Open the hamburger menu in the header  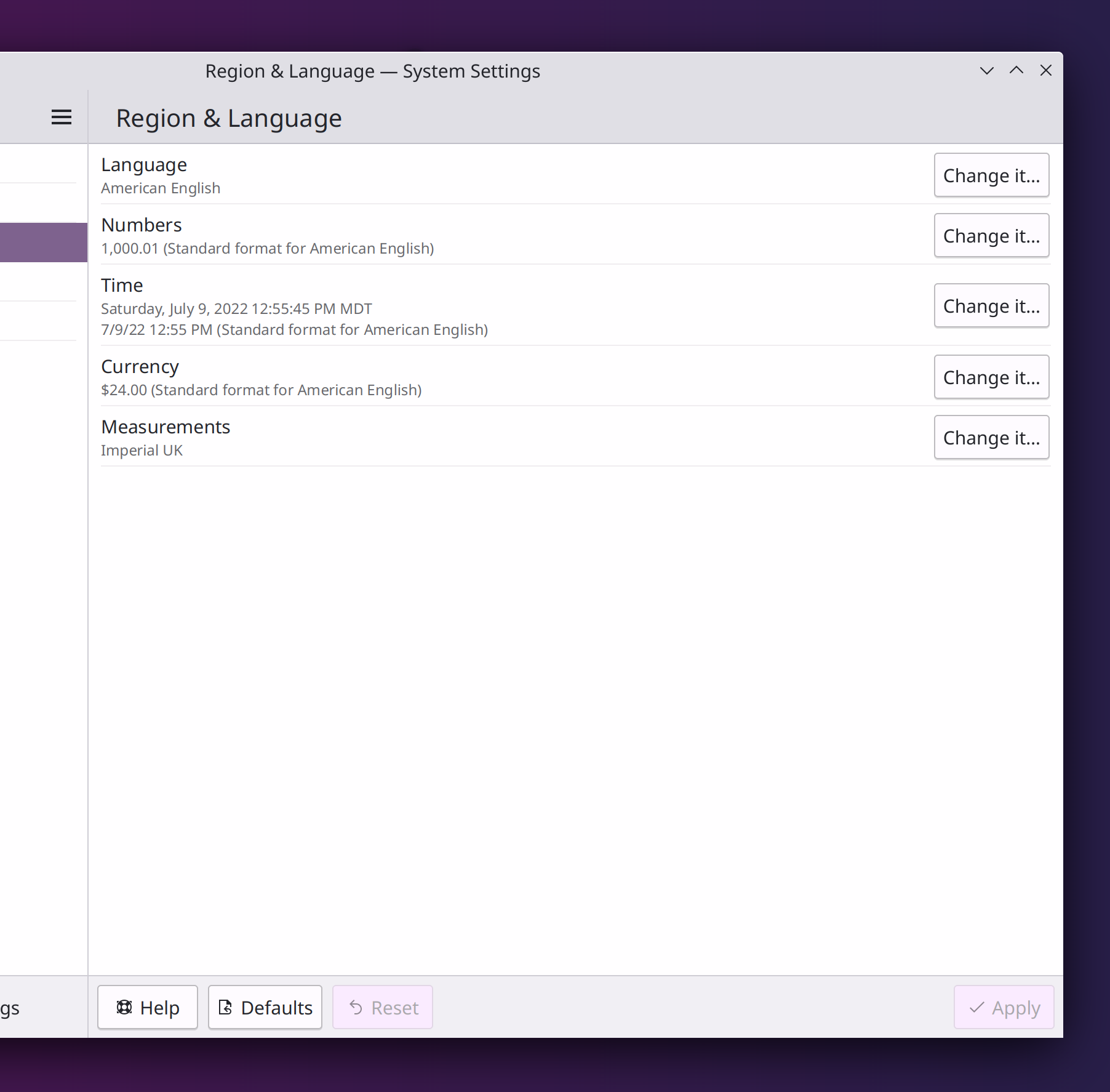61,117
